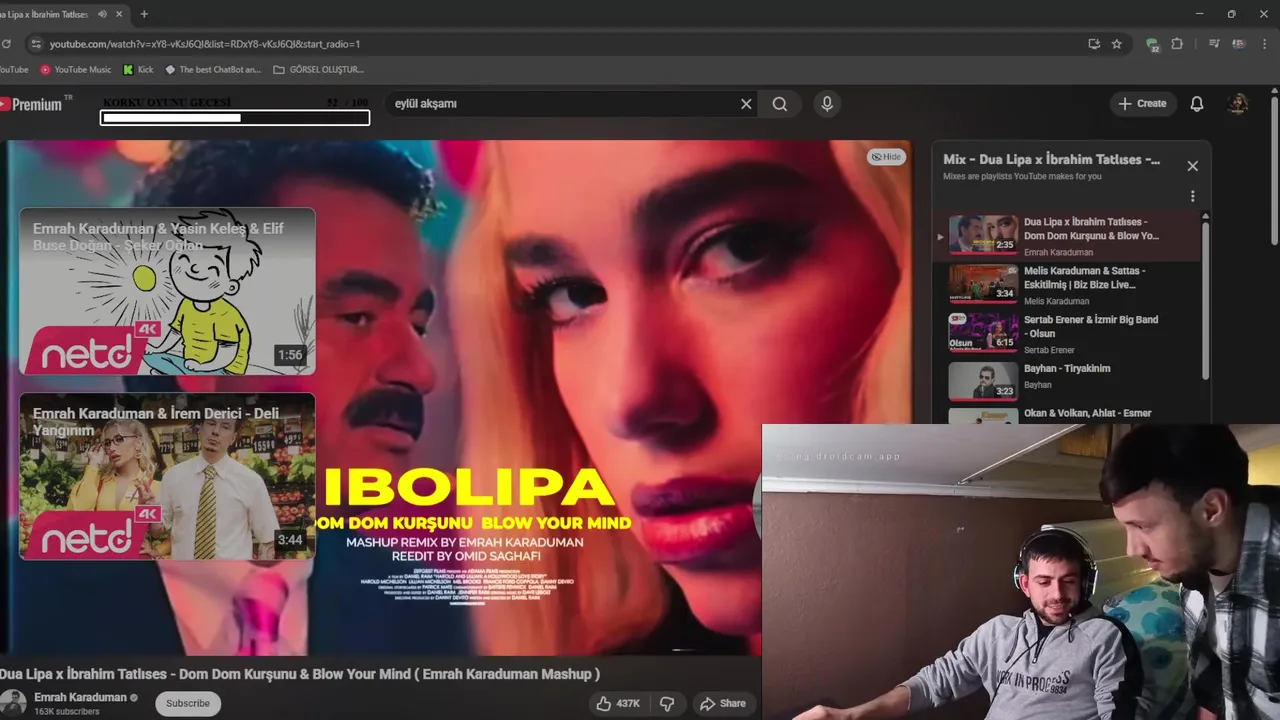
Task: Dislike the video
Action: tap(667, 704)
